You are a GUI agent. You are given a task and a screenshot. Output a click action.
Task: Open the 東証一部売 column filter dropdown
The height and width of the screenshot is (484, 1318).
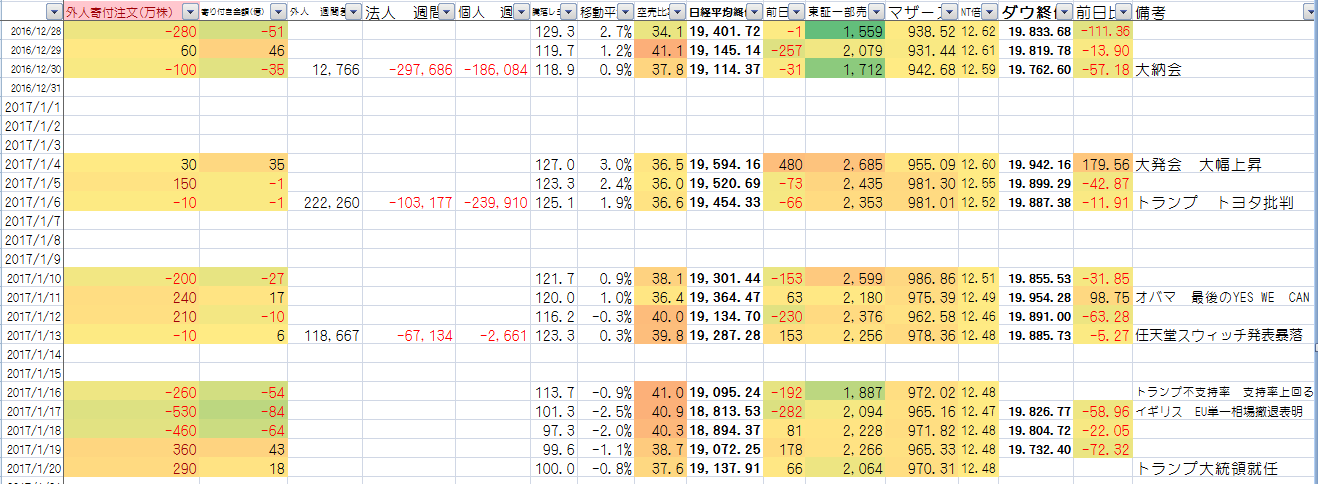[876, 12]
